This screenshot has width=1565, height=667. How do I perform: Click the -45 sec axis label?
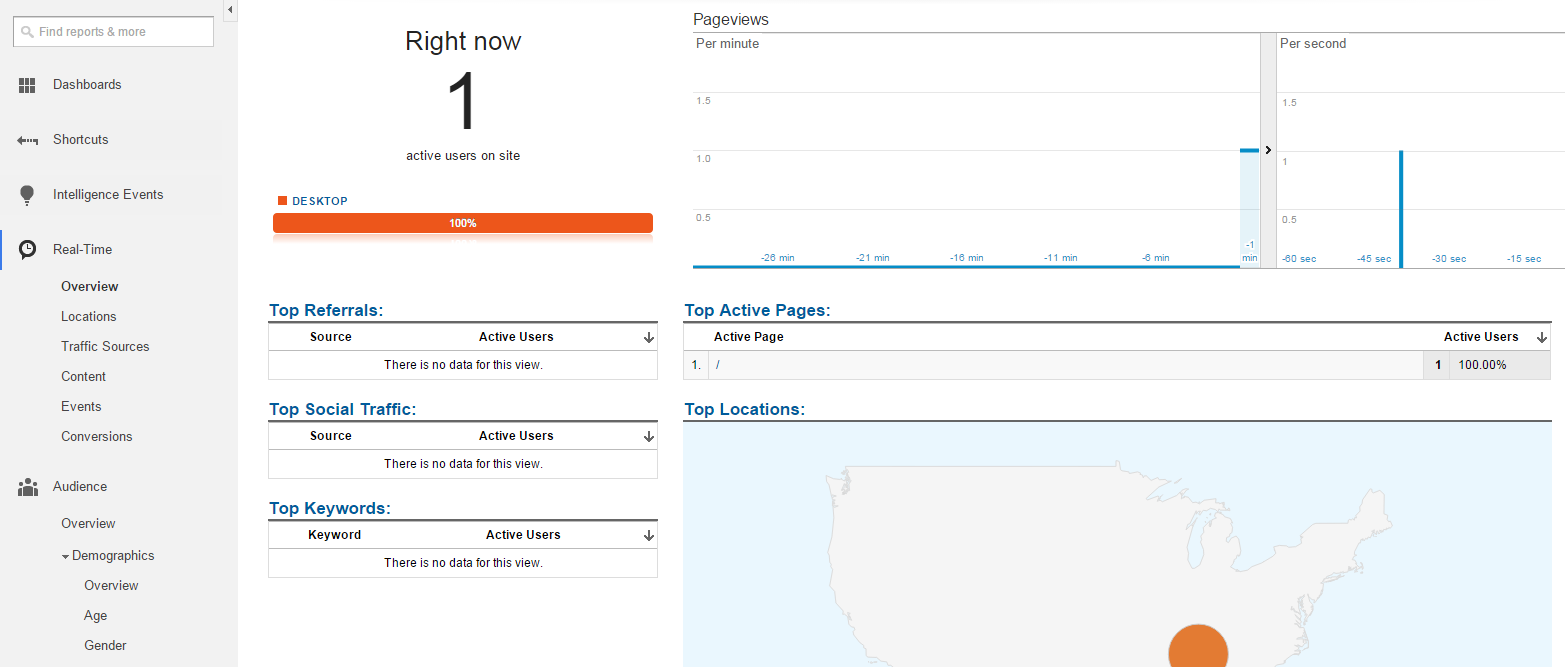click(x=1374, y=259)
